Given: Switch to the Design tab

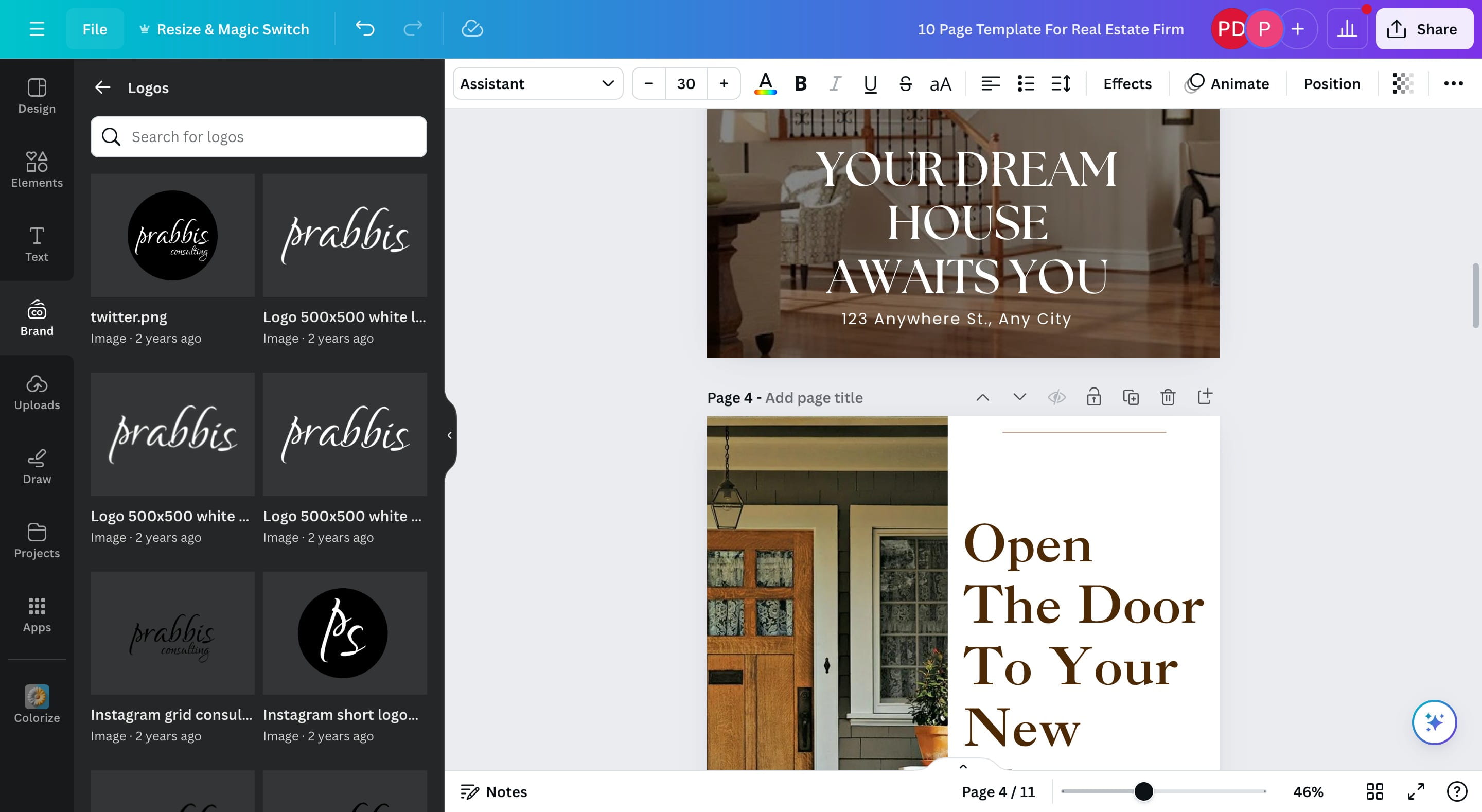Looking at the screenshot, I should tap(37, 96).
